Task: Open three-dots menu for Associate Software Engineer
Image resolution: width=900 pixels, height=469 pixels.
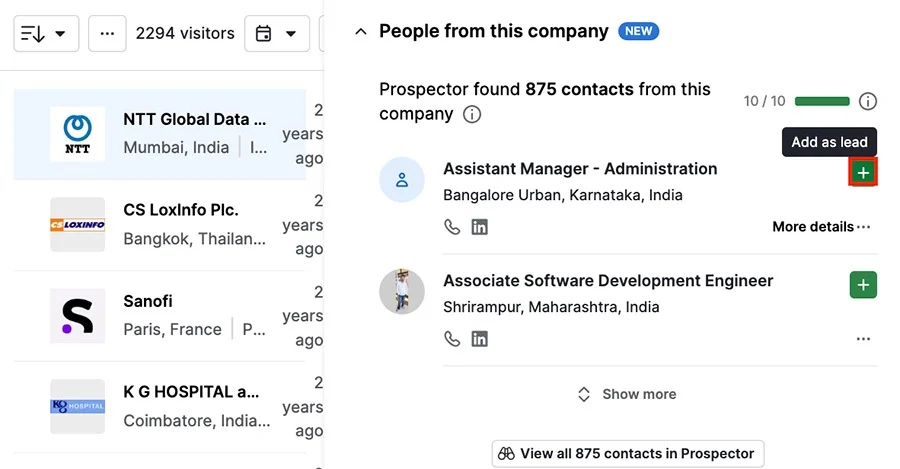Action: click(x=863, y=339)
